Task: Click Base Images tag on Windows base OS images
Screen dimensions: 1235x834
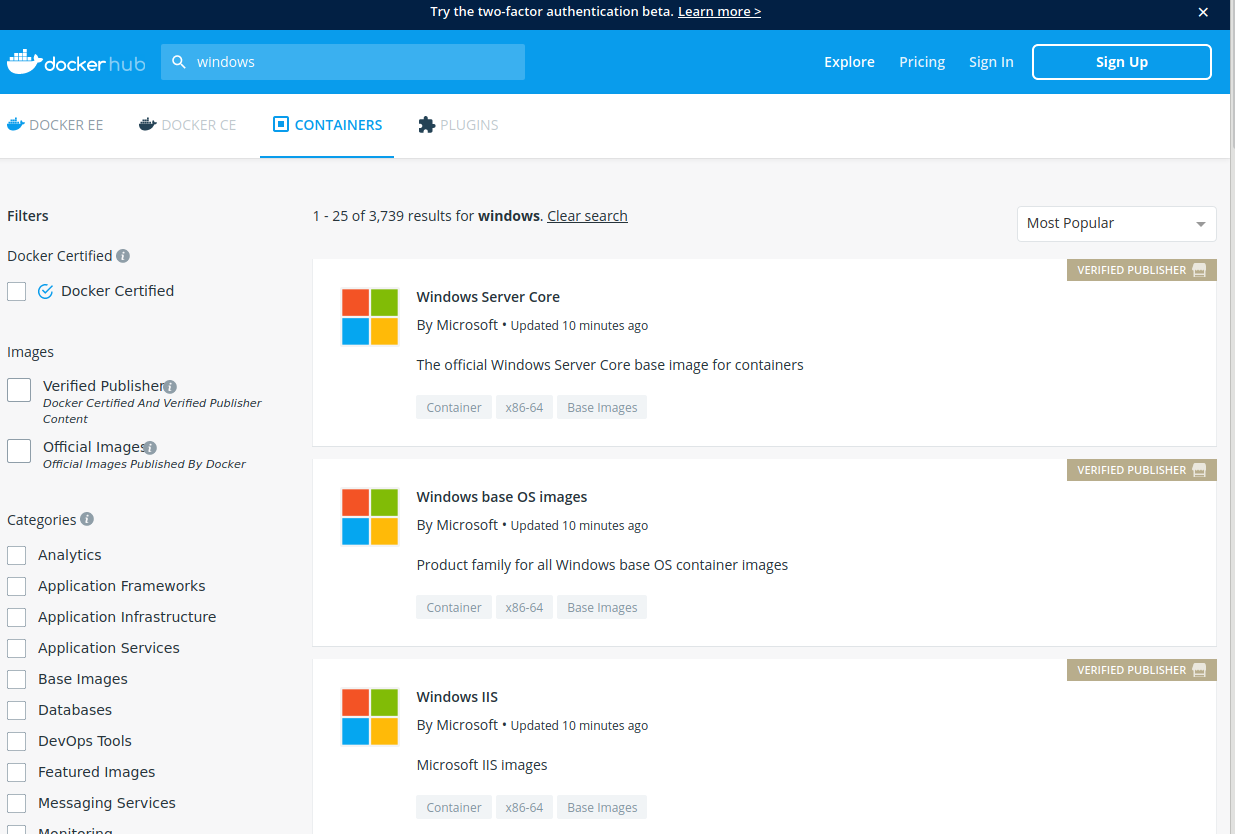Action: (x=602, y=608)
